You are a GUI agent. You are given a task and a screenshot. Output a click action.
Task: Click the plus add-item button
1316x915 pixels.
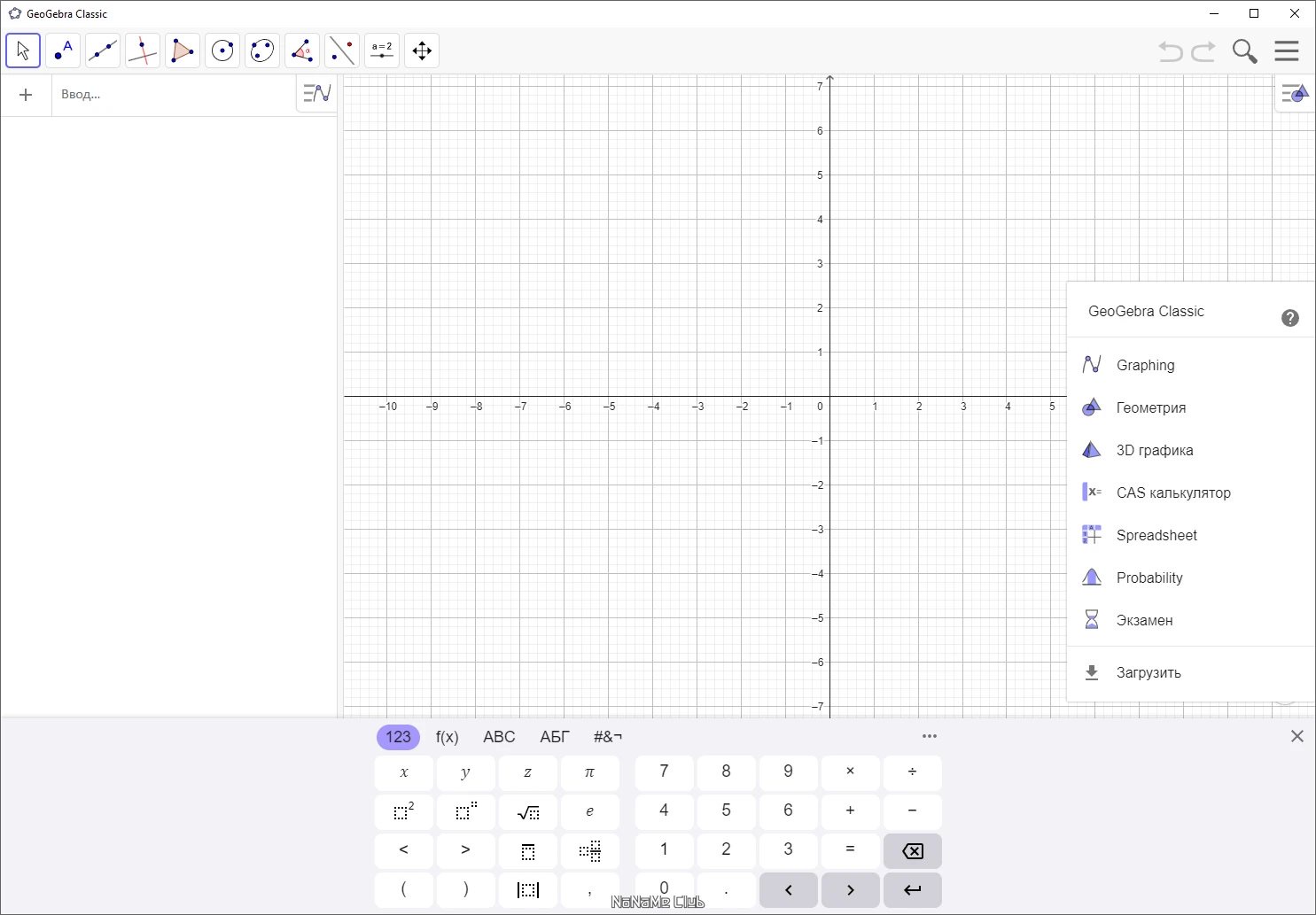tap(26, 95)
